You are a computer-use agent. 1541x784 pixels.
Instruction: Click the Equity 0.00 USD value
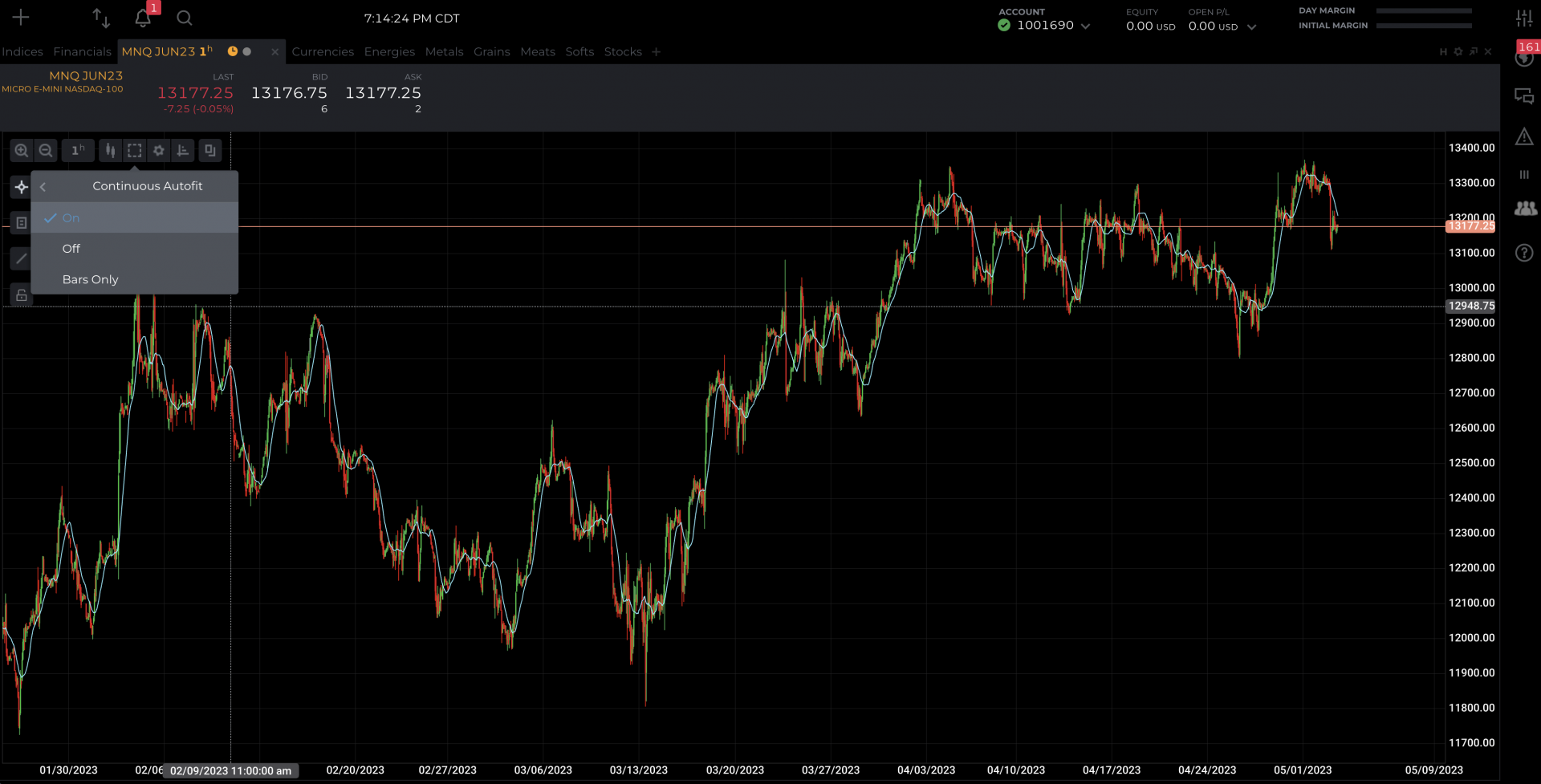(1150, 26)
